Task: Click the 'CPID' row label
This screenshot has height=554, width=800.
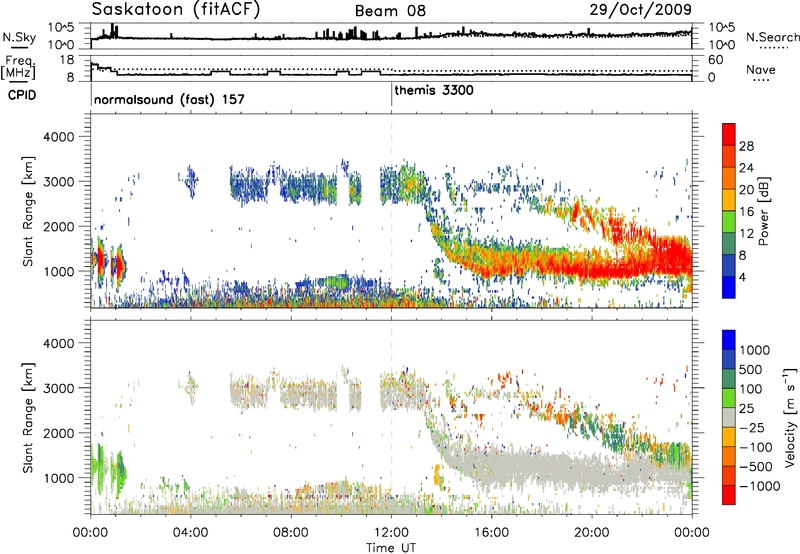Action: 22,95
